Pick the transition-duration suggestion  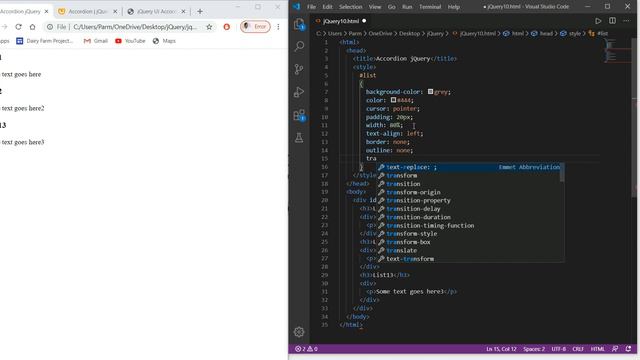(469, 217)
